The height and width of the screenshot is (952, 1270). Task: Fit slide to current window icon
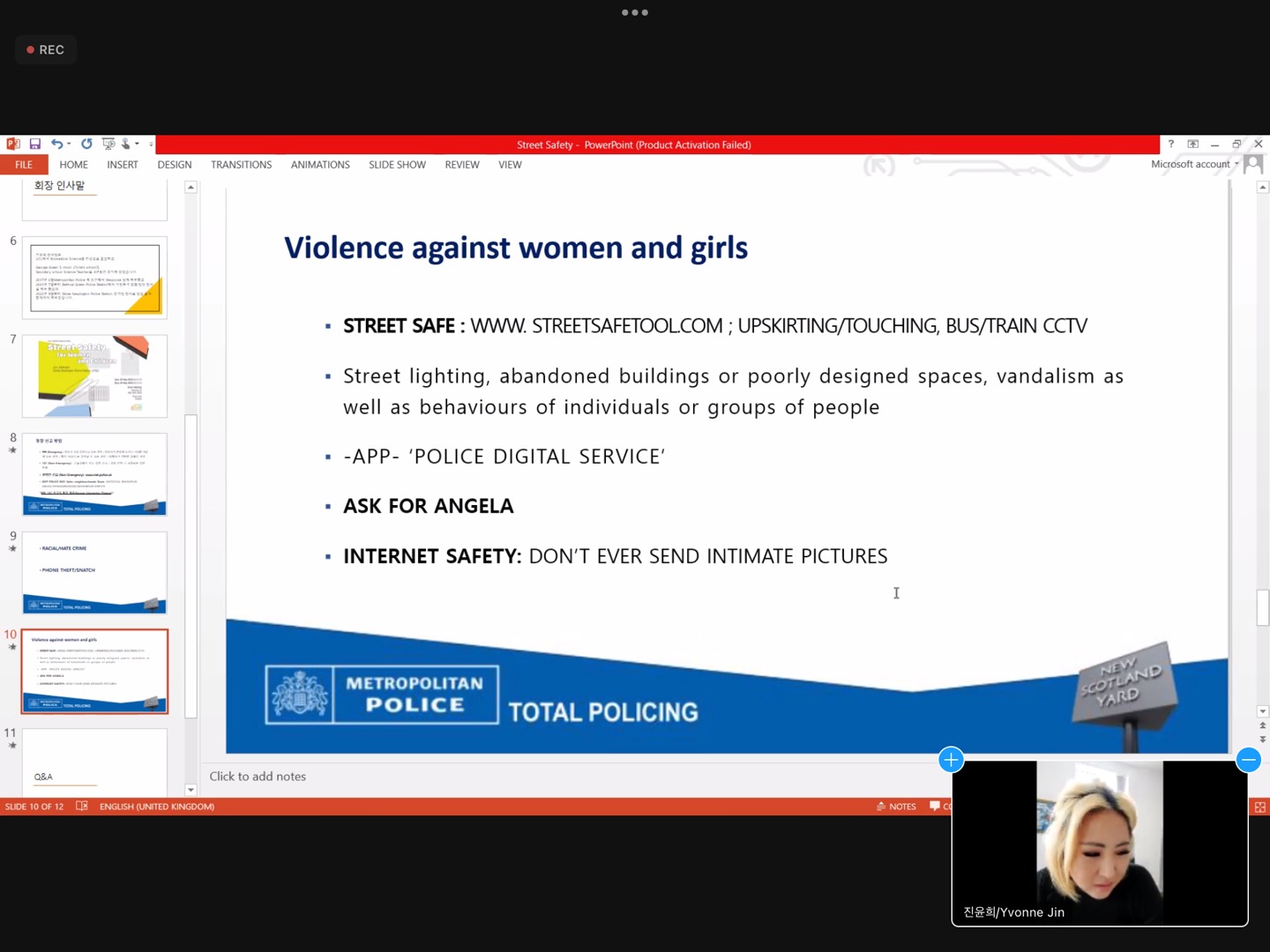point(1260,807)
